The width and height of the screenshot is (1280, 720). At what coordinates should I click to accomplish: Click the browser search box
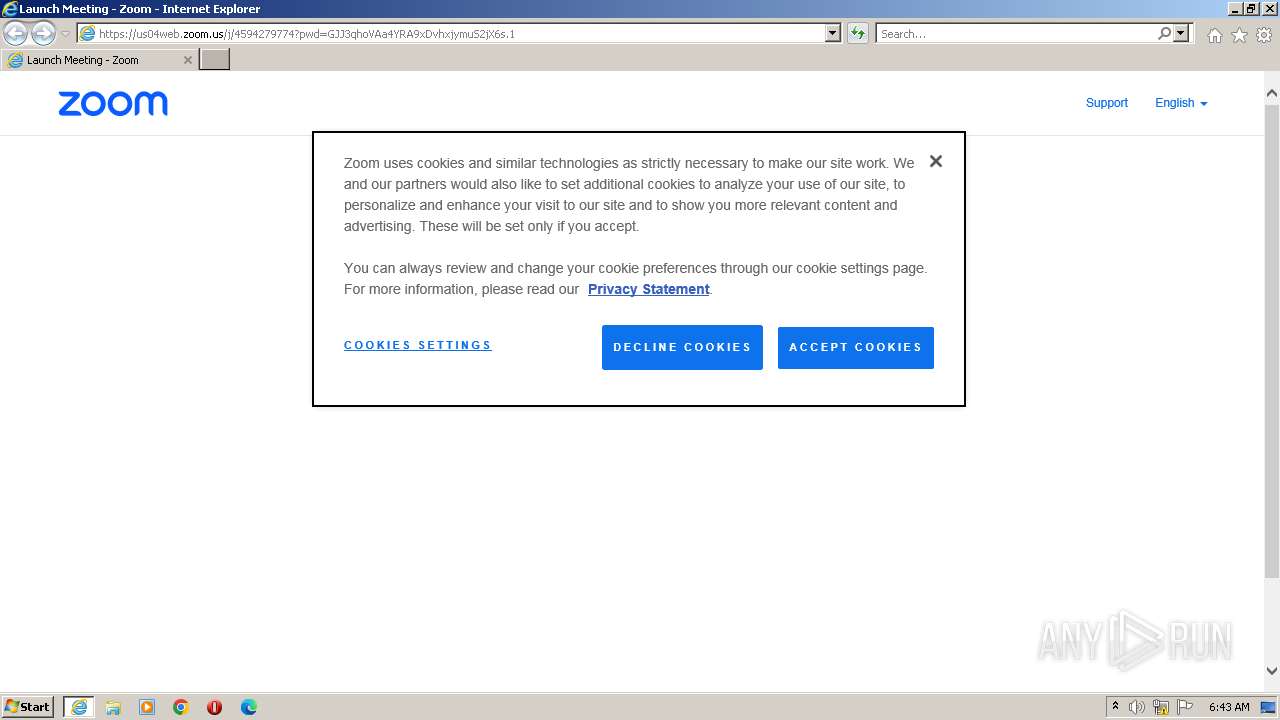(x=1015, y=34)
